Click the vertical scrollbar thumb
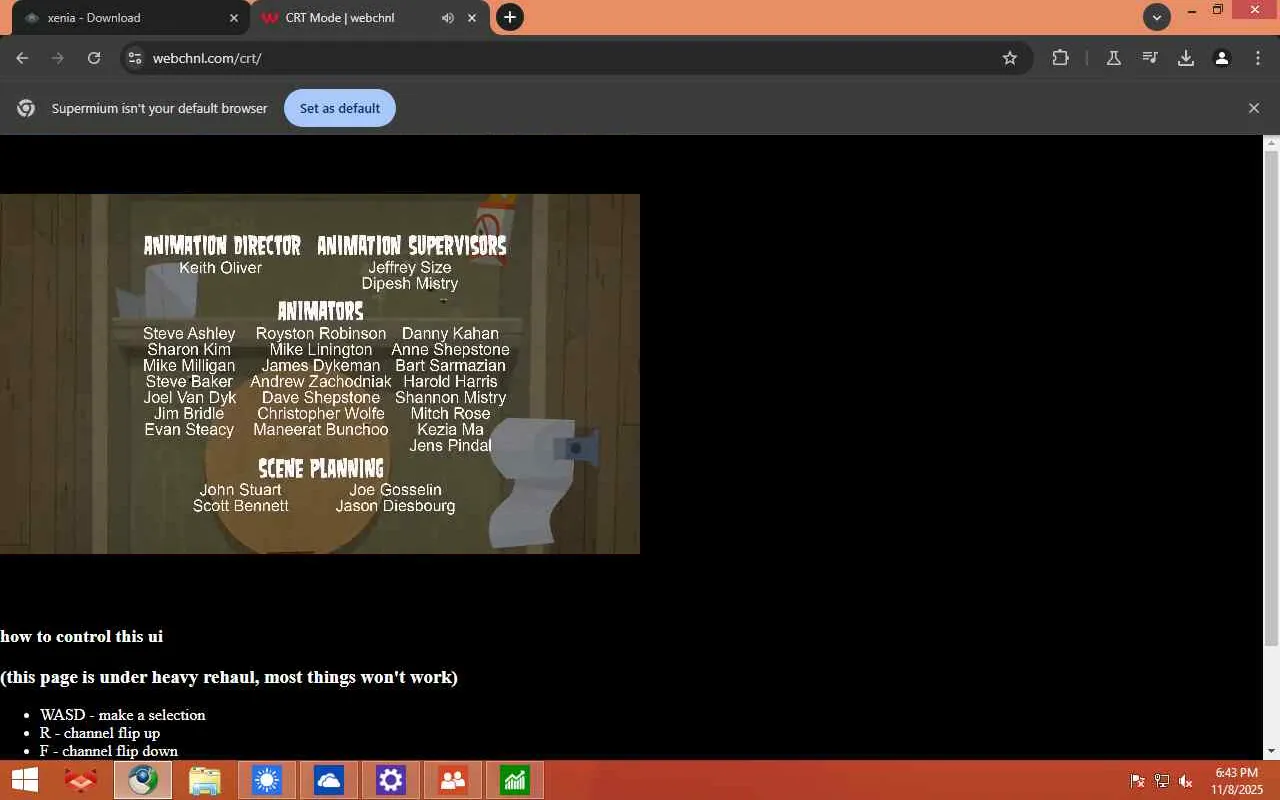The width and height of the screenshot is (1280, 800). click(x=1272, y=398)
